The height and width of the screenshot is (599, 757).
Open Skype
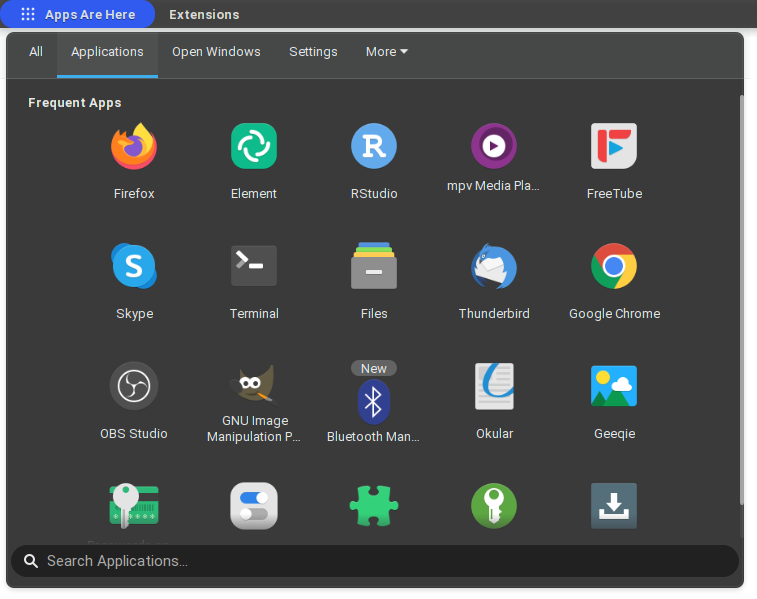134,266
